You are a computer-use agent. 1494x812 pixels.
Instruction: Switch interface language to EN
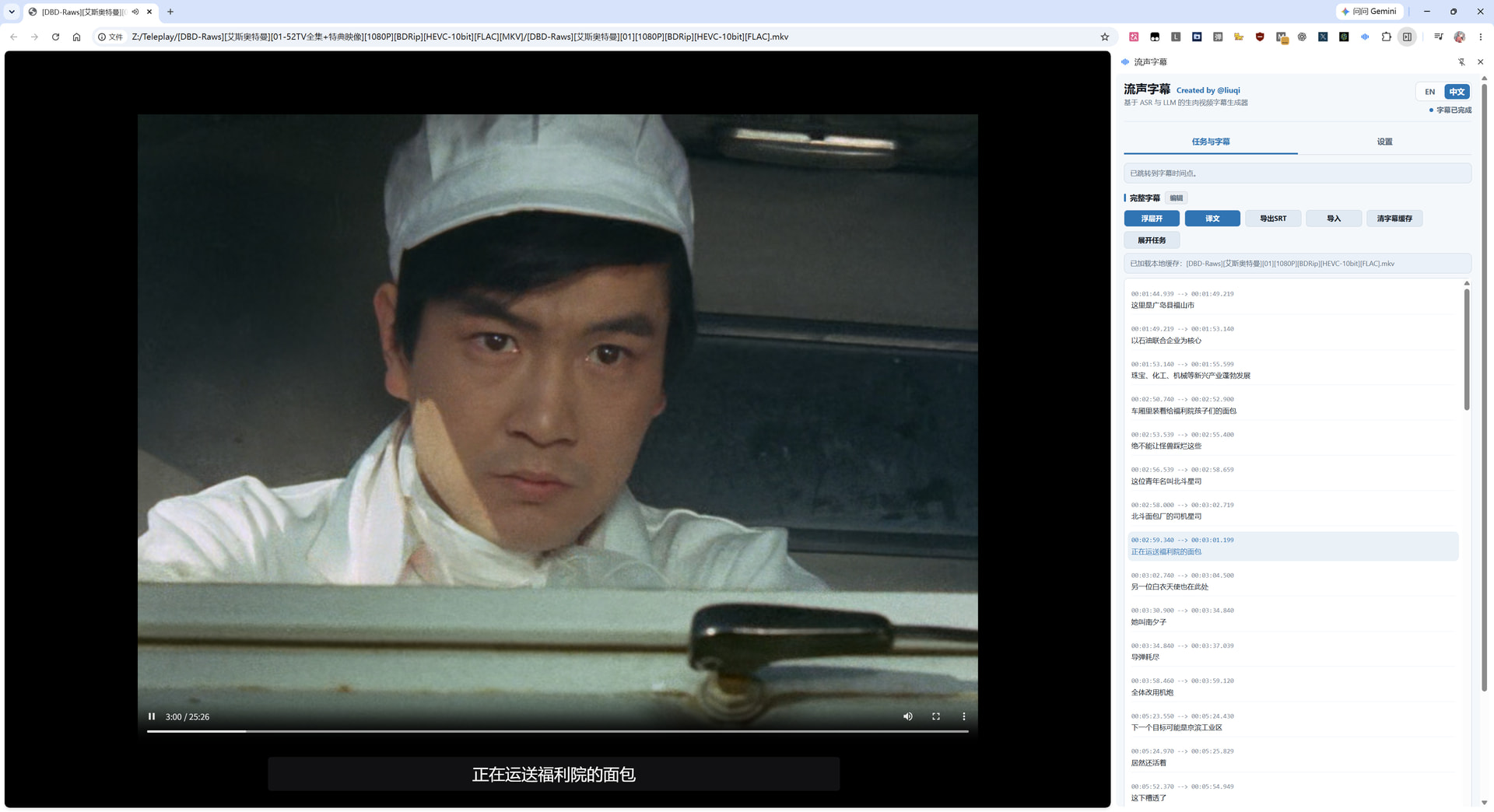[1429, 92]
